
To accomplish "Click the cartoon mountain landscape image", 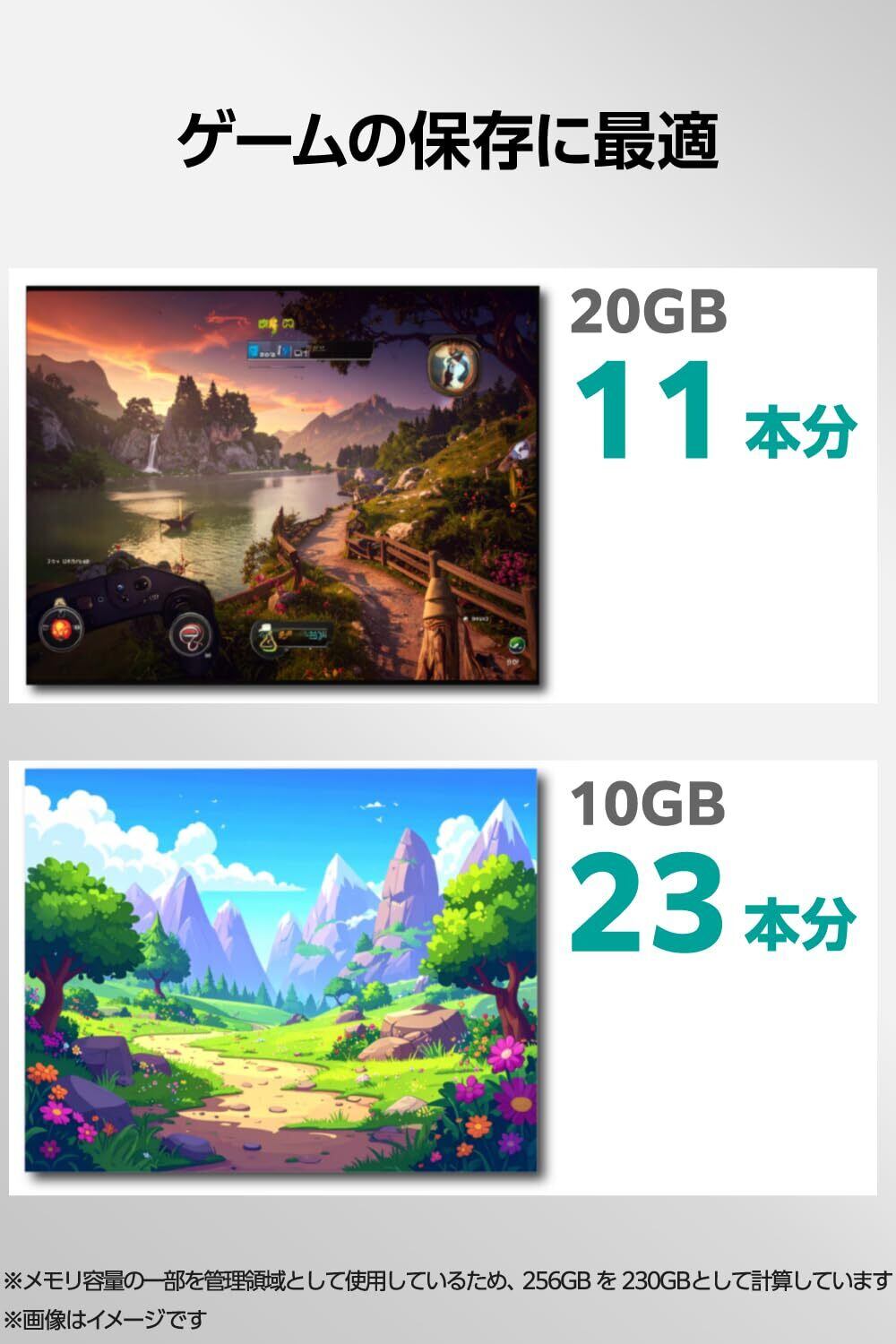I will [280, 971].
